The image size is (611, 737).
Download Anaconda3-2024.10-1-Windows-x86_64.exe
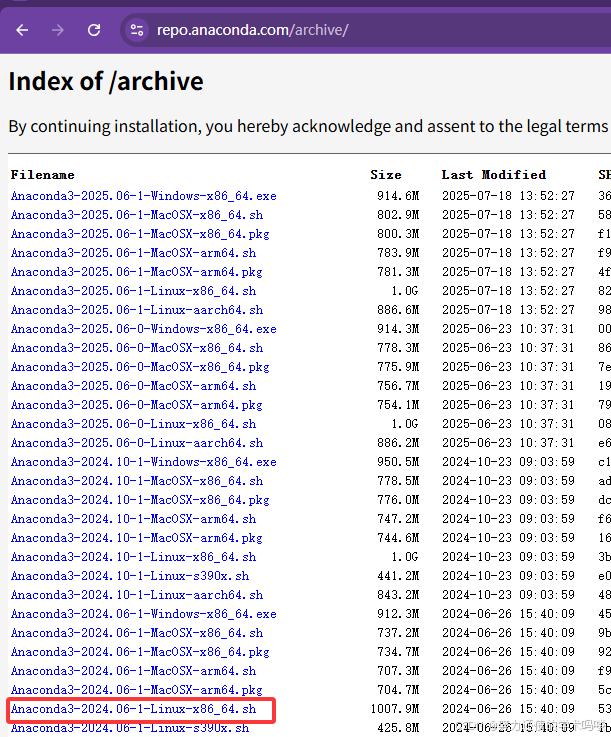coord(143,462)
